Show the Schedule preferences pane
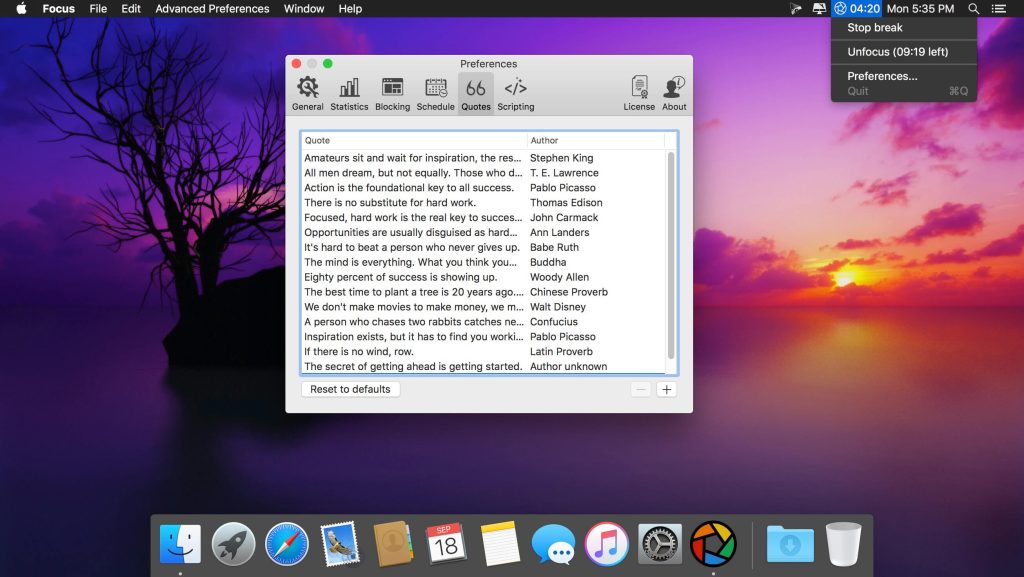This screenshot has height=577, width=1024. coord(435,93)
